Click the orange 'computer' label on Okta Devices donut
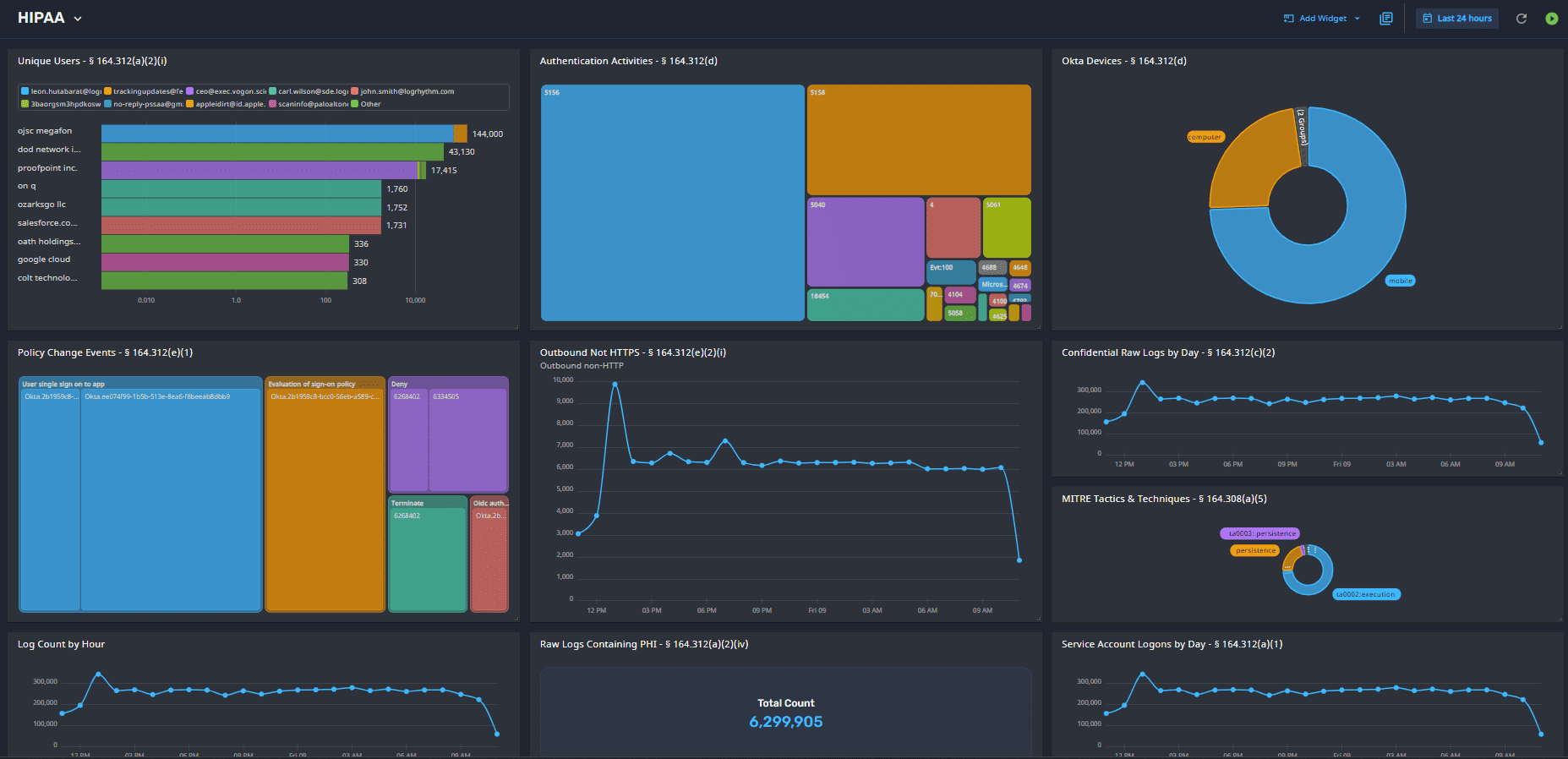 (1205, 137)
